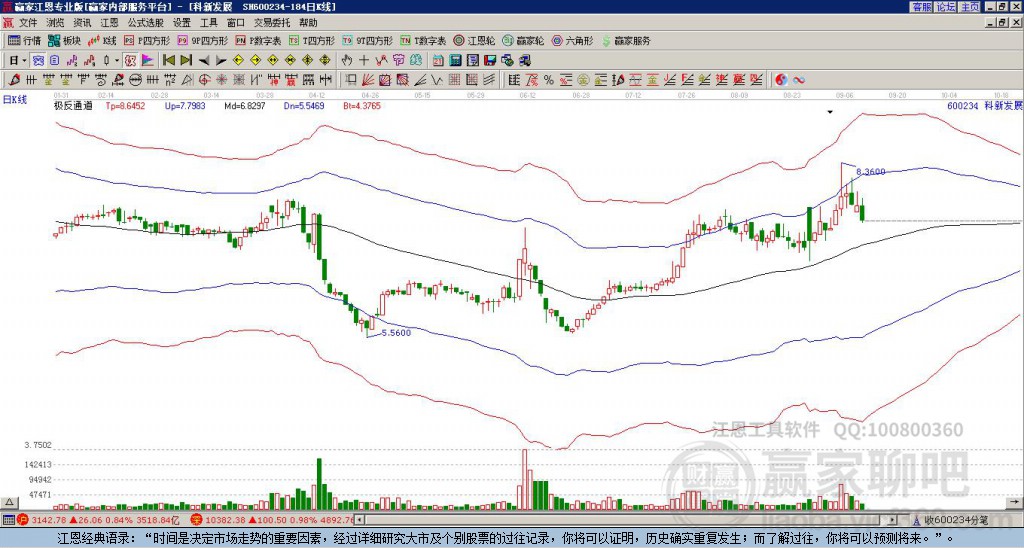Click the black left arrow icon
The width and height of the screenshot is (1024, 548).
click(204, 60)
